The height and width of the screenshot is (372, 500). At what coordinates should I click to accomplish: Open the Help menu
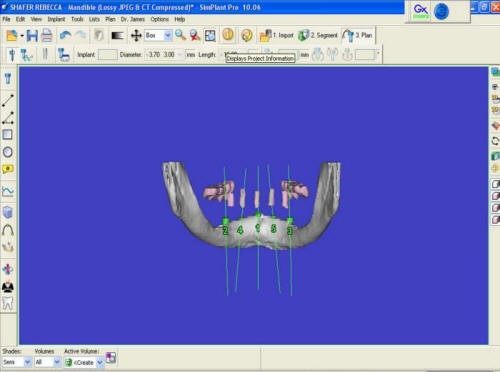180,19
